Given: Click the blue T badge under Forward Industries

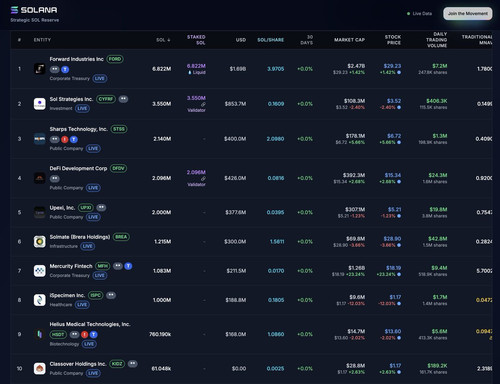Looking at the screenshot, I should 65,69.
